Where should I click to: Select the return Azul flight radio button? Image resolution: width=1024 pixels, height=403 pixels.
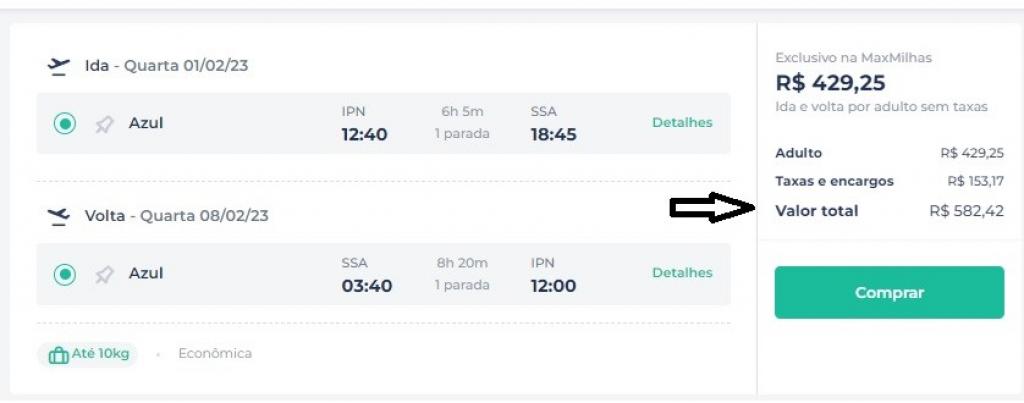coord(65,274)
